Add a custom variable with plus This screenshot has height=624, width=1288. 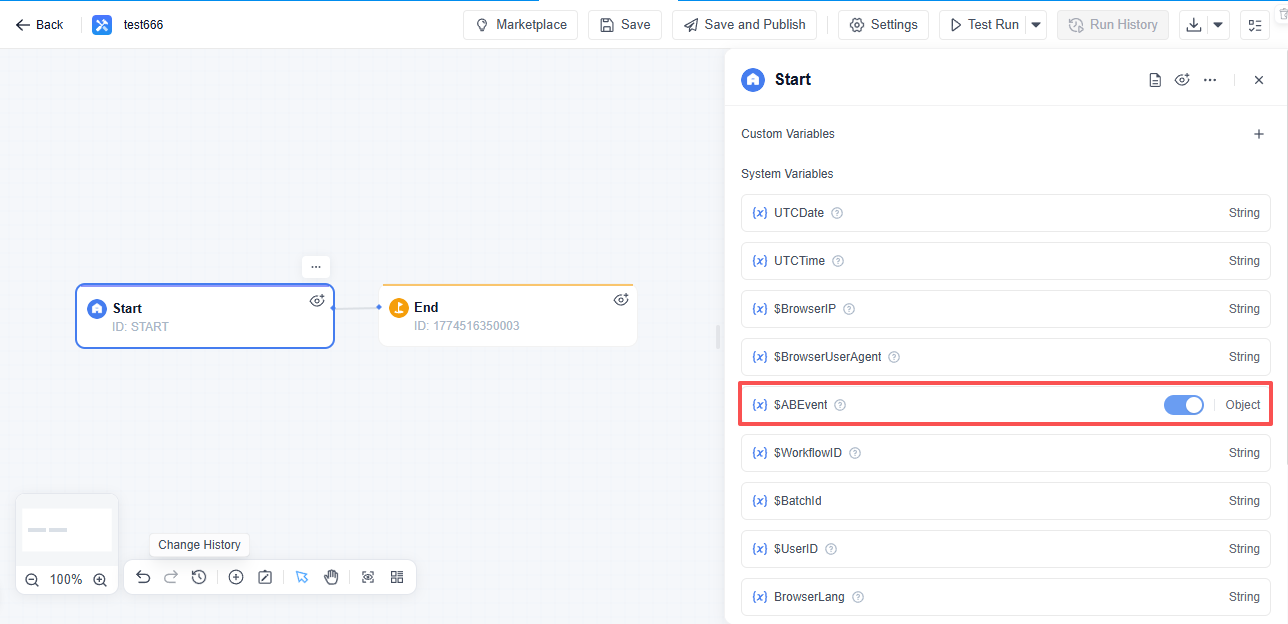1259,134
